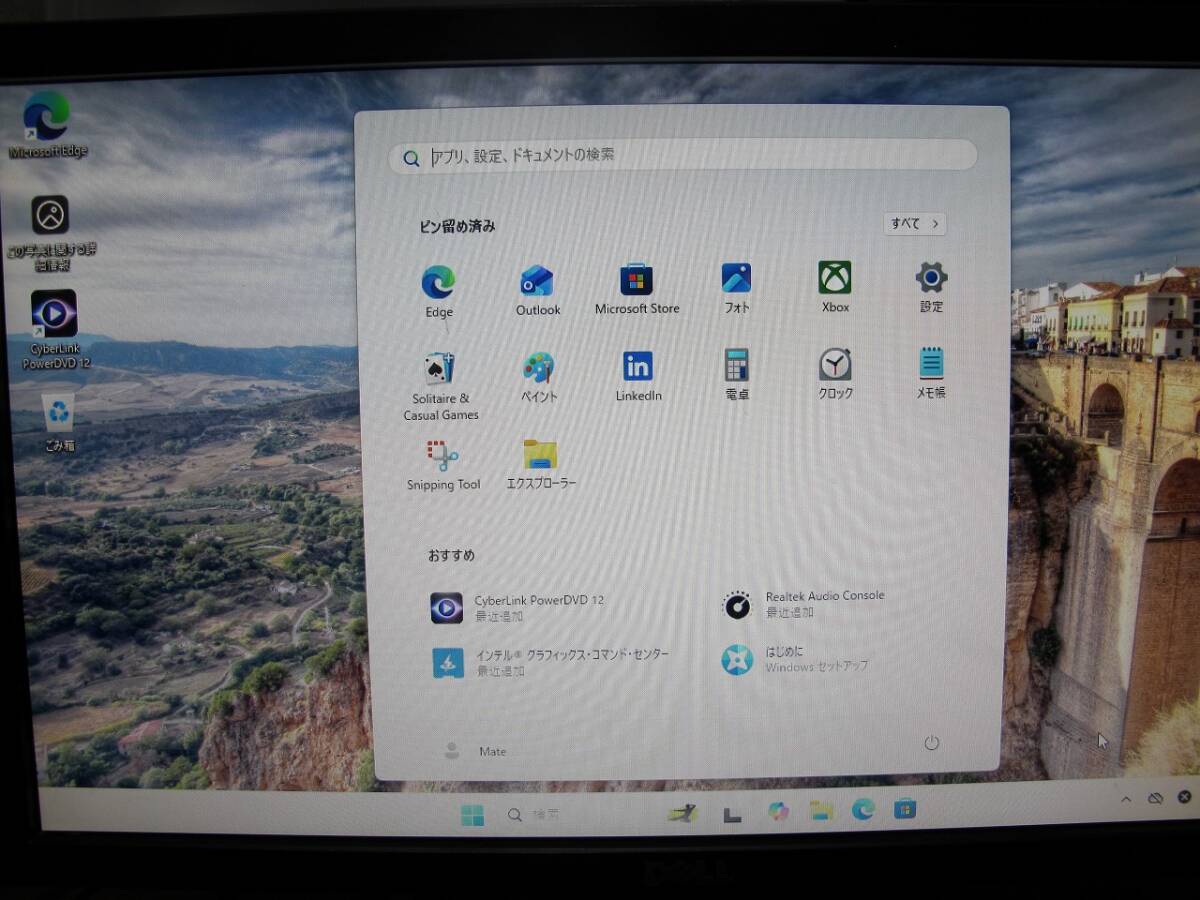Open クロック (Clock) app

click(835, 374)
